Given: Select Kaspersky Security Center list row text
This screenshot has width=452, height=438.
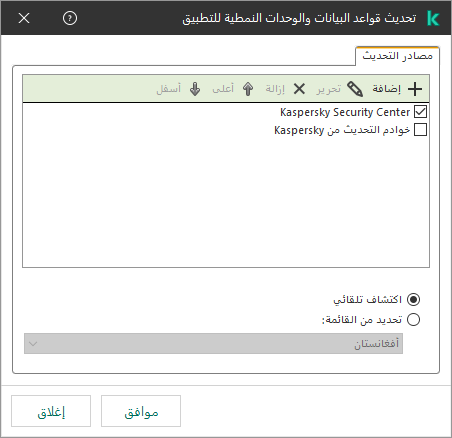Looking at the screenshot, I should click(345, 112).
